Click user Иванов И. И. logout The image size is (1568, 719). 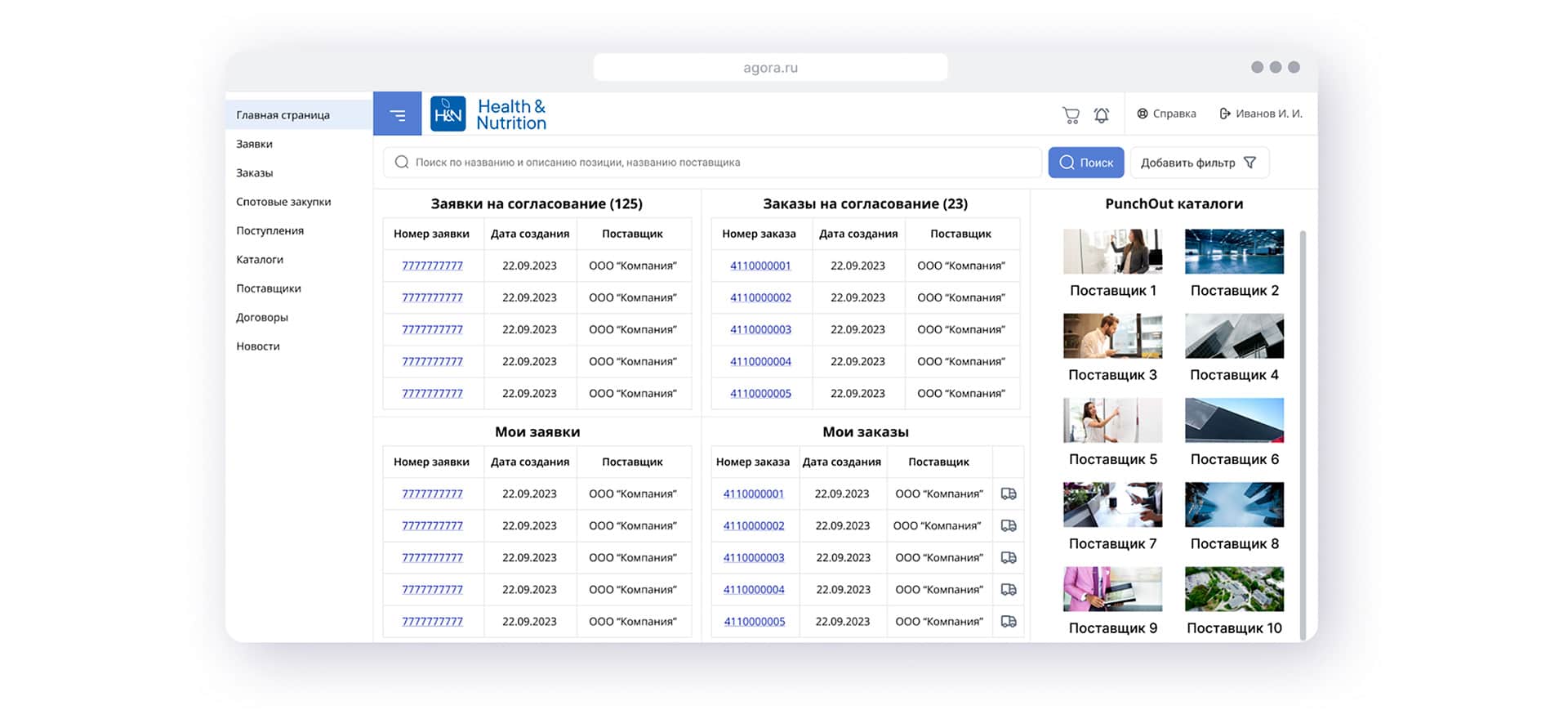[x=1260, y=114]
